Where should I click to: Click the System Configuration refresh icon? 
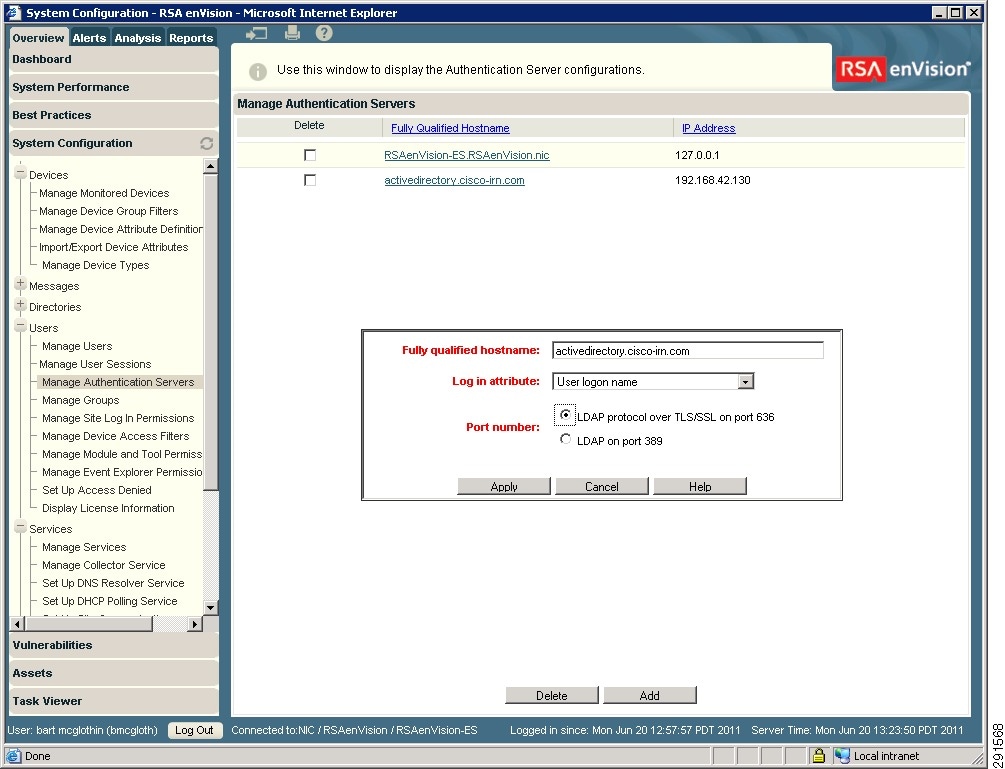pos(206,144)
